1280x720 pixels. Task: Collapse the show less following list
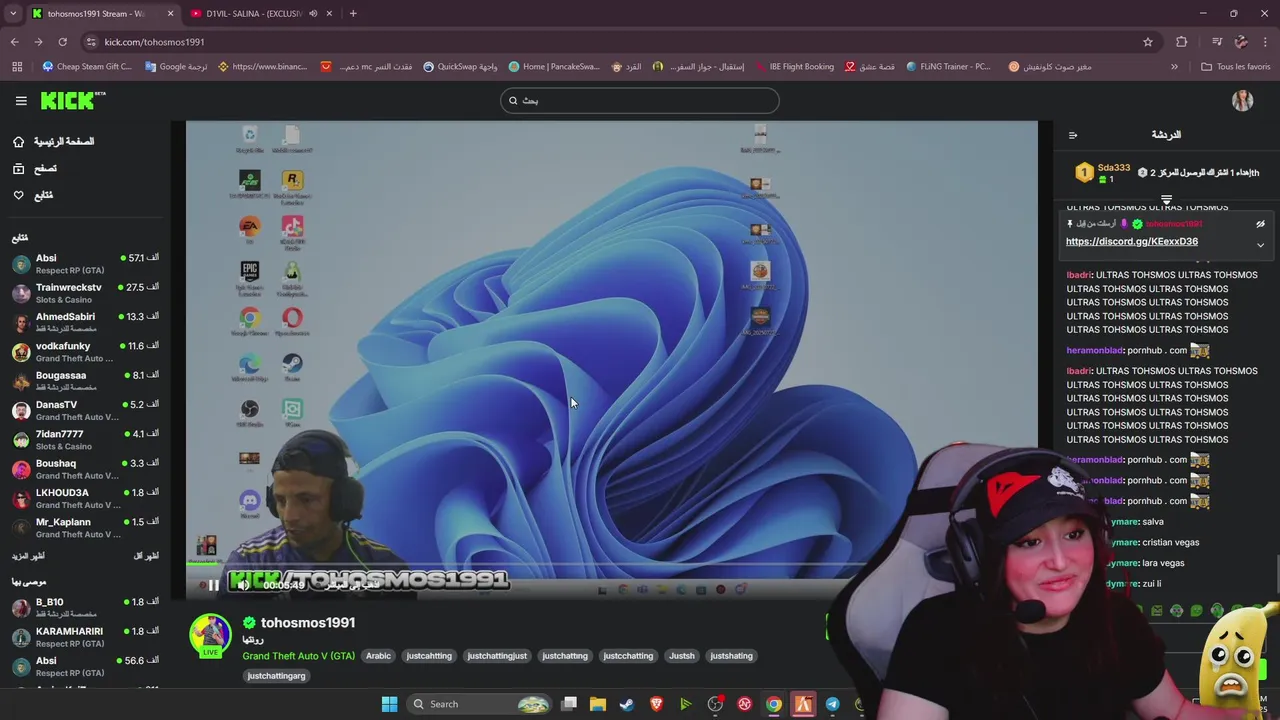click(x=146, y=556)
